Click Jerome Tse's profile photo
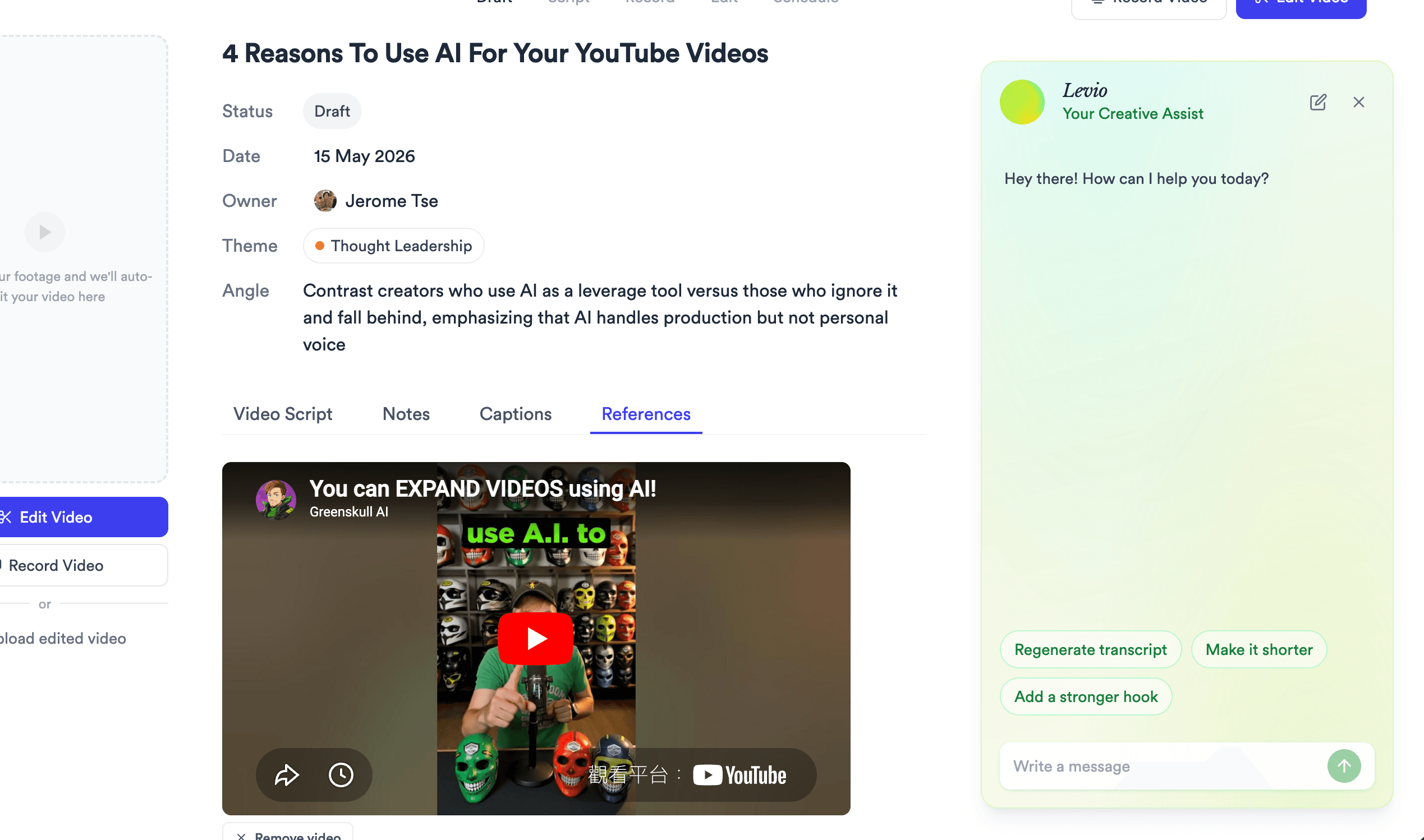 [x=325, y=201]
